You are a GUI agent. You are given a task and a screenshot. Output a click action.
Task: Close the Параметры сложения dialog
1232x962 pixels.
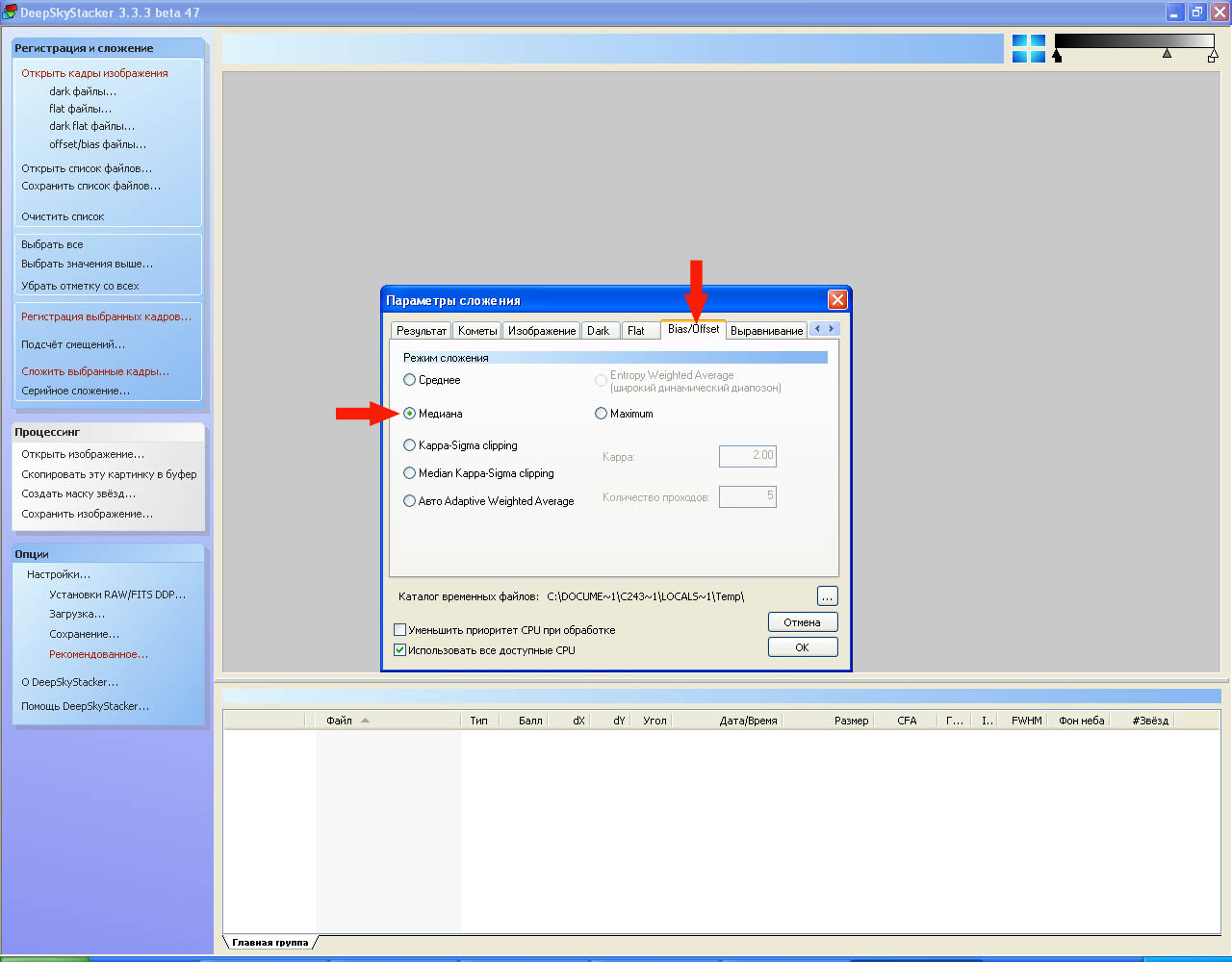(837, 300)
